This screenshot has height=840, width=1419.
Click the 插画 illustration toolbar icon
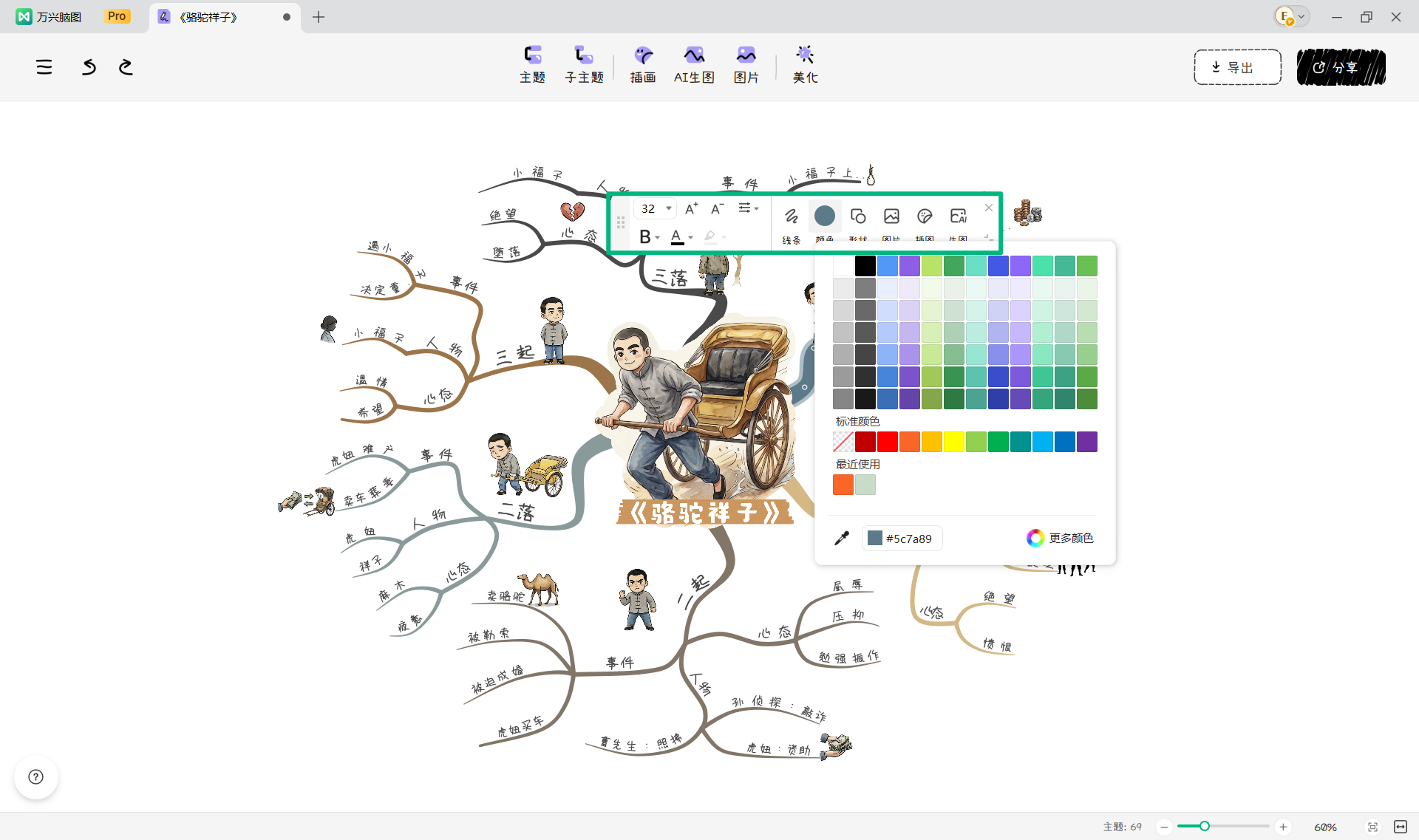tap(643, 65)
